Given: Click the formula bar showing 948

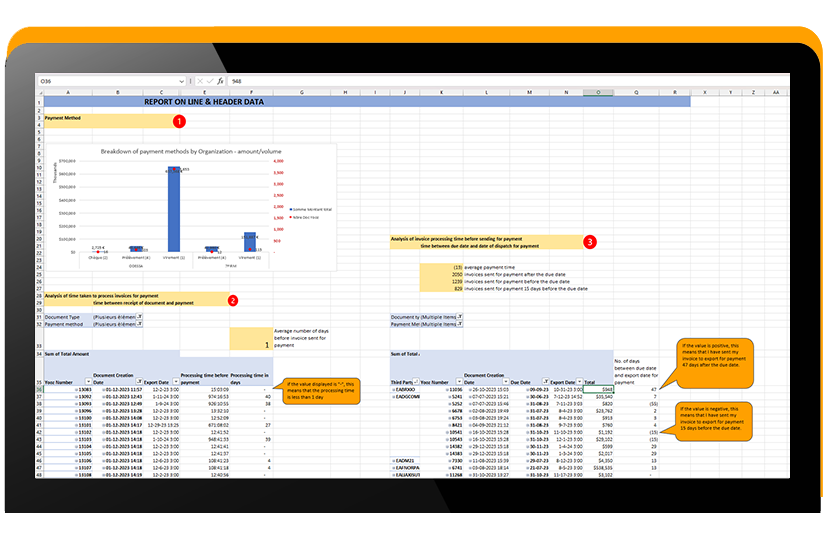Looking at the screenshot, I should tap(508, 81).
